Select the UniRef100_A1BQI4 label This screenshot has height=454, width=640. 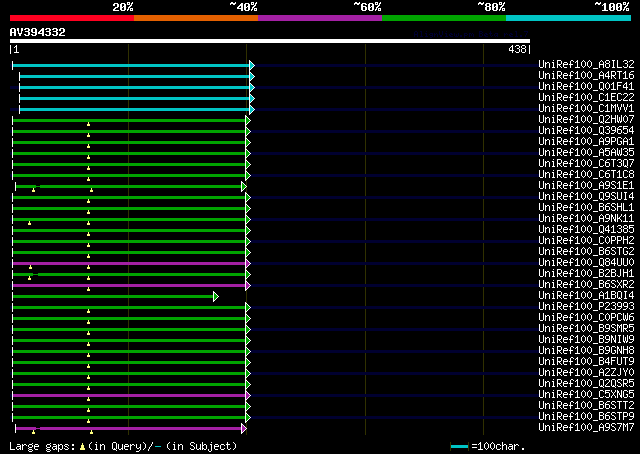tap(586, 296)
